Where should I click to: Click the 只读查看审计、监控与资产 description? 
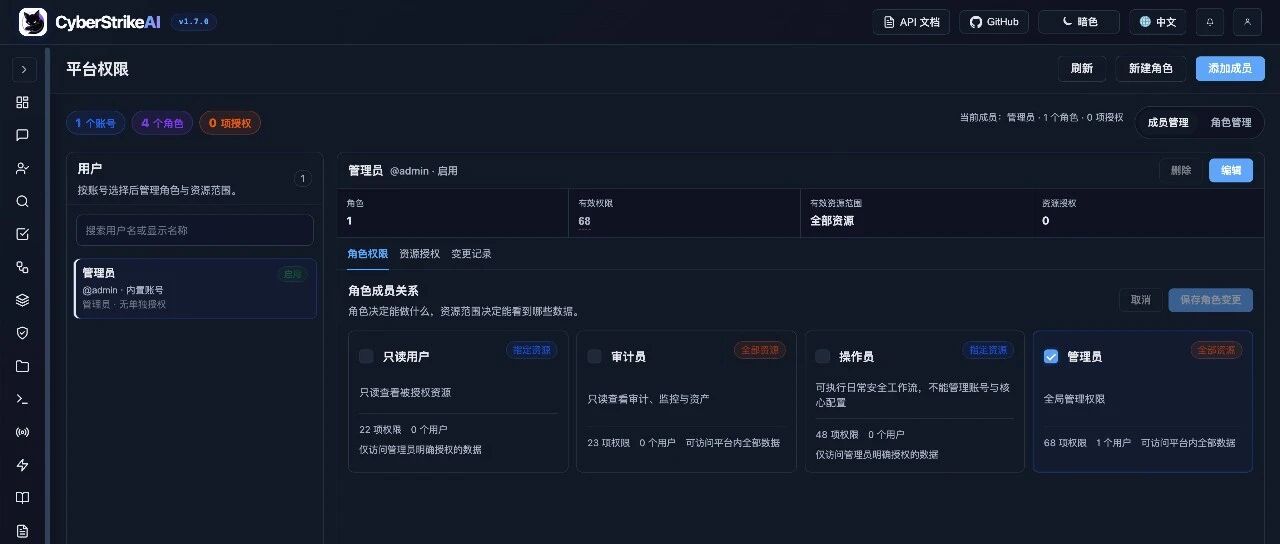coord(649,399)
